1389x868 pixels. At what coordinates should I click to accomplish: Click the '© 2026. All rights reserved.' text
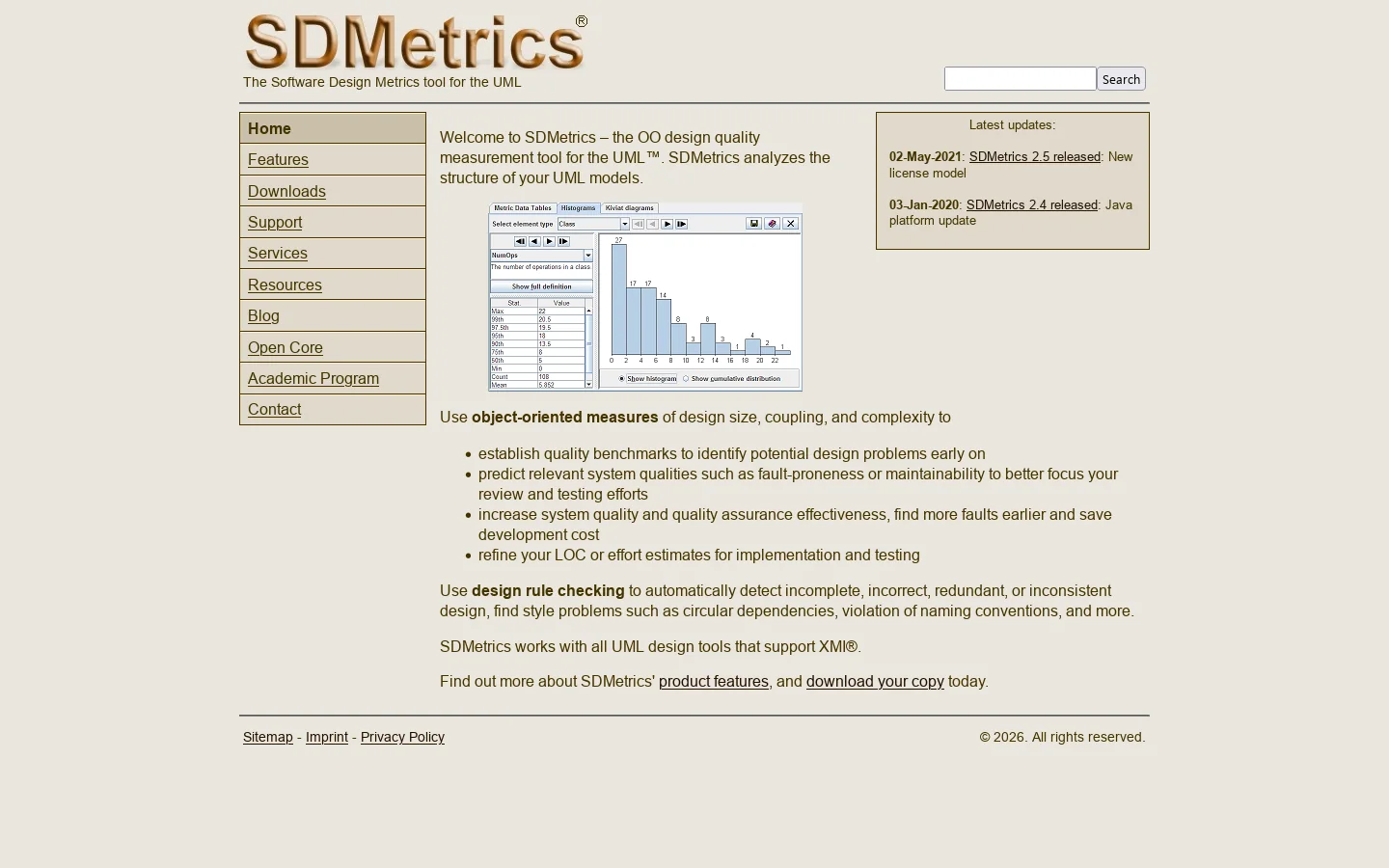click(x=1062, y=737)
